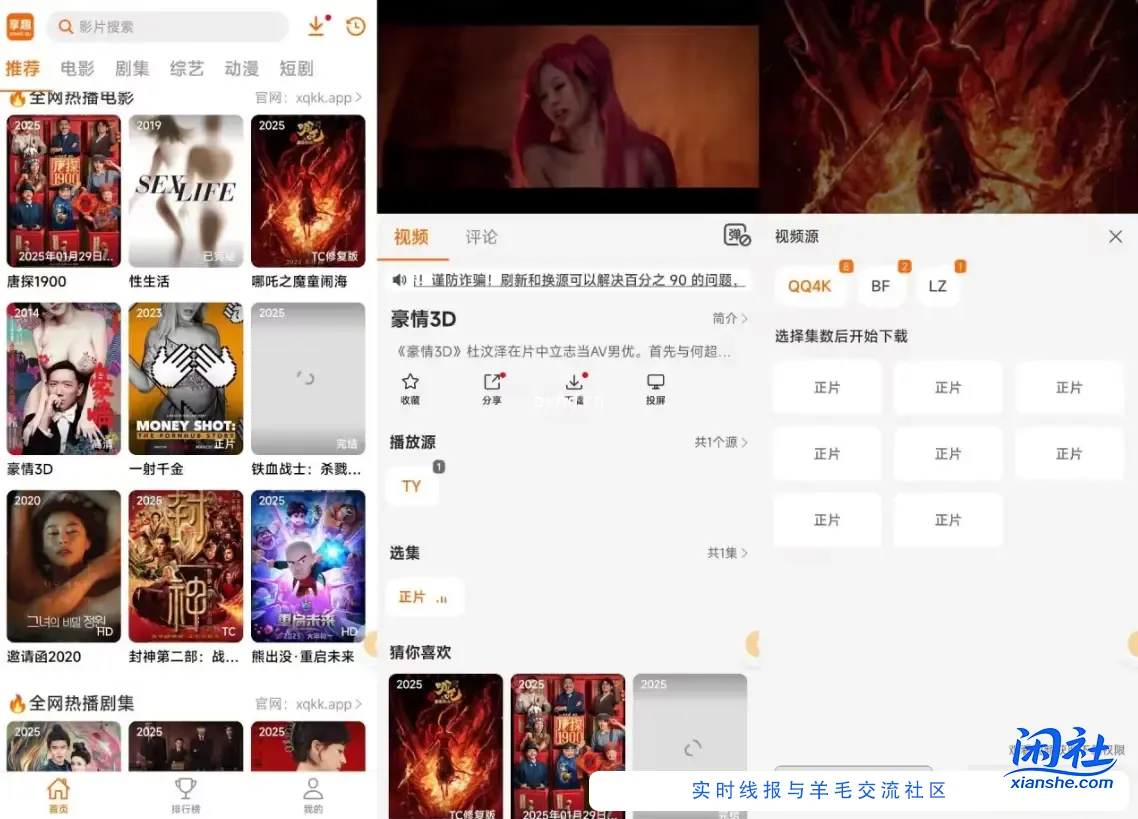Switch to the 评论 comments tab

(482, 237)
